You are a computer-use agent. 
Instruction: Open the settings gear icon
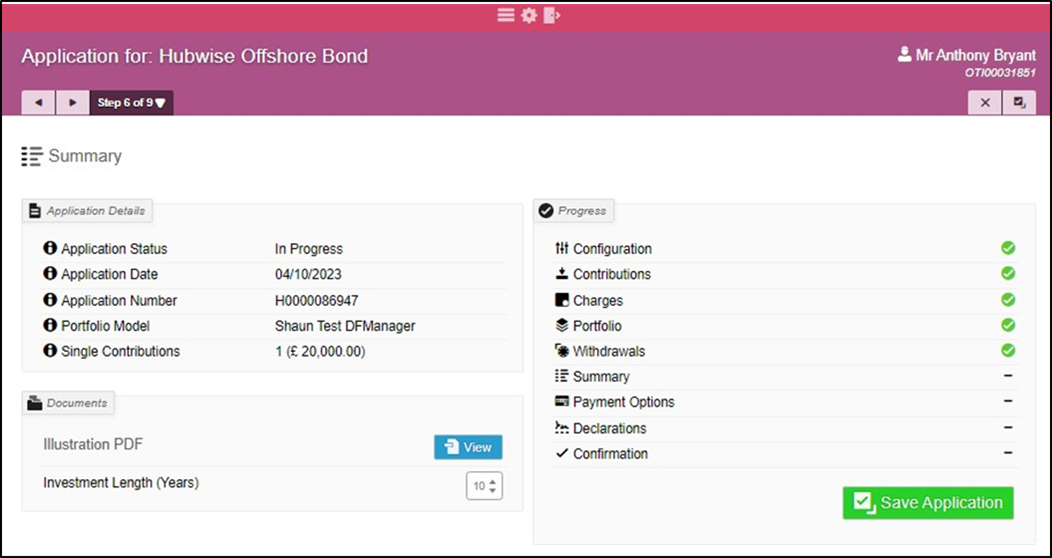(529, 15)
